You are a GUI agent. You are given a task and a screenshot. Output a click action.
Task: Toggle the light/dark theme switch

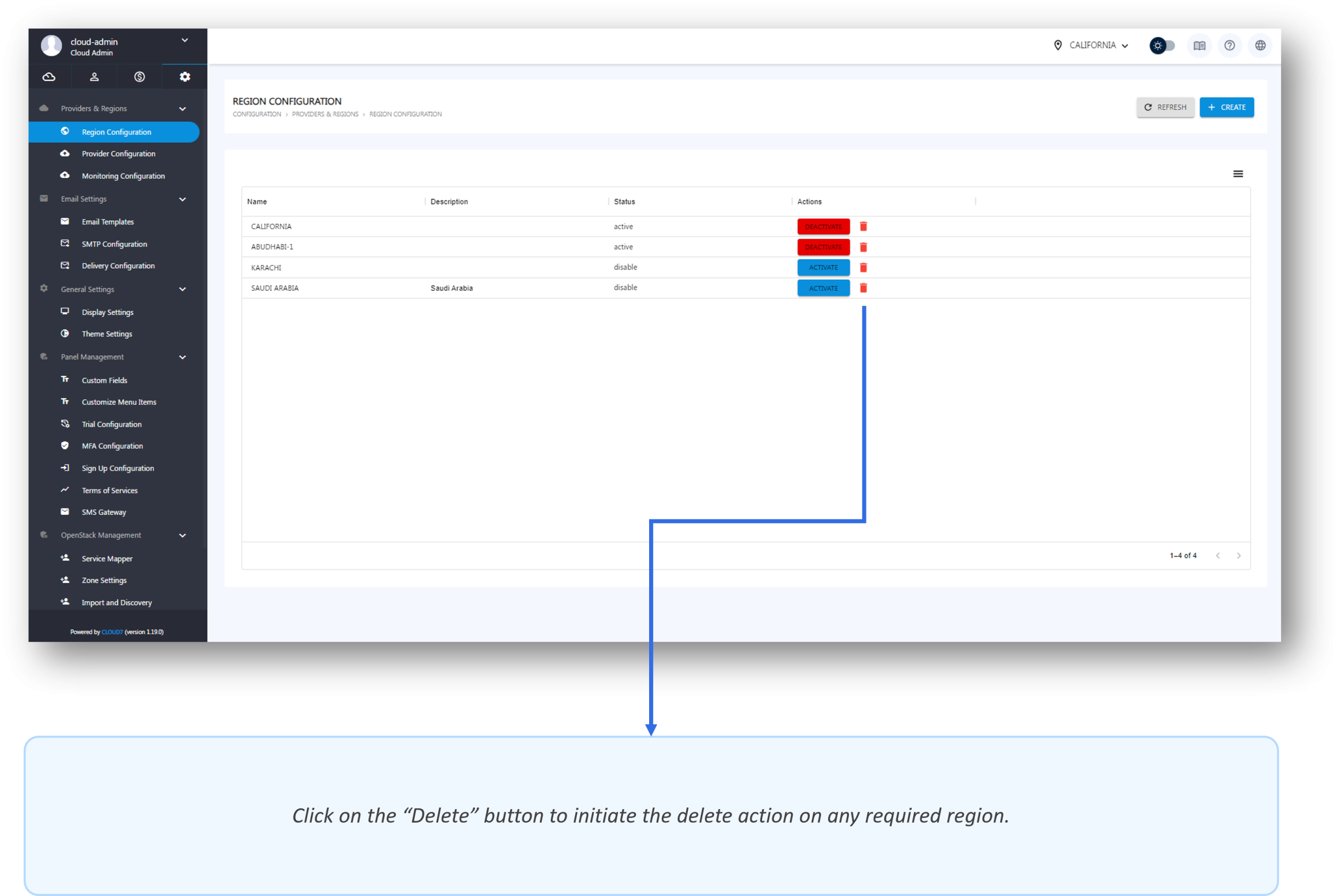pos(1163,46)
